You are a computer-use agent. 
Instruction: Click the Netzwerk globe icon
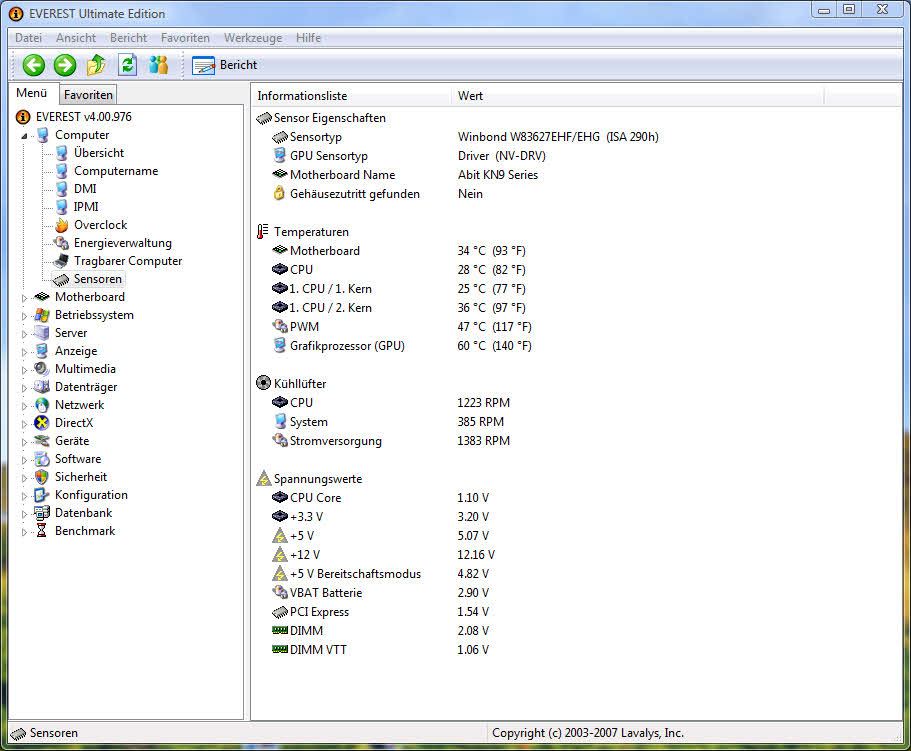[x=42, y=405]
